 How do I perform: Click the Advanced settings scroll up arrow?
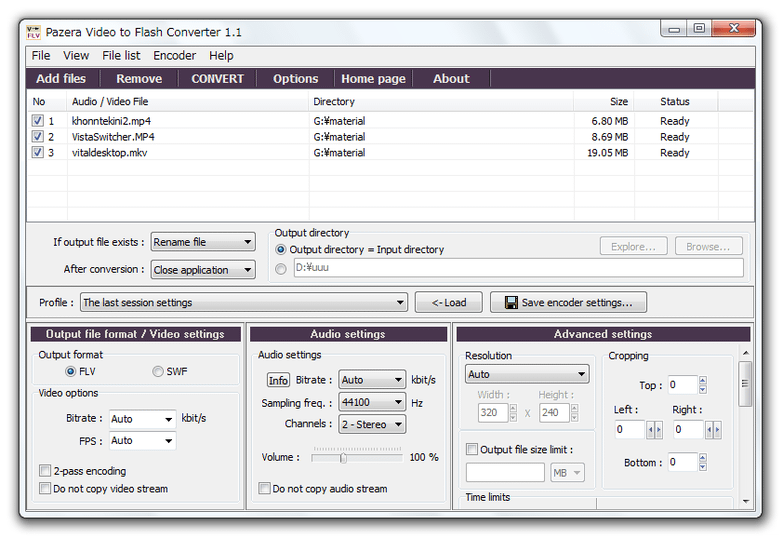(x=745, y=353)
